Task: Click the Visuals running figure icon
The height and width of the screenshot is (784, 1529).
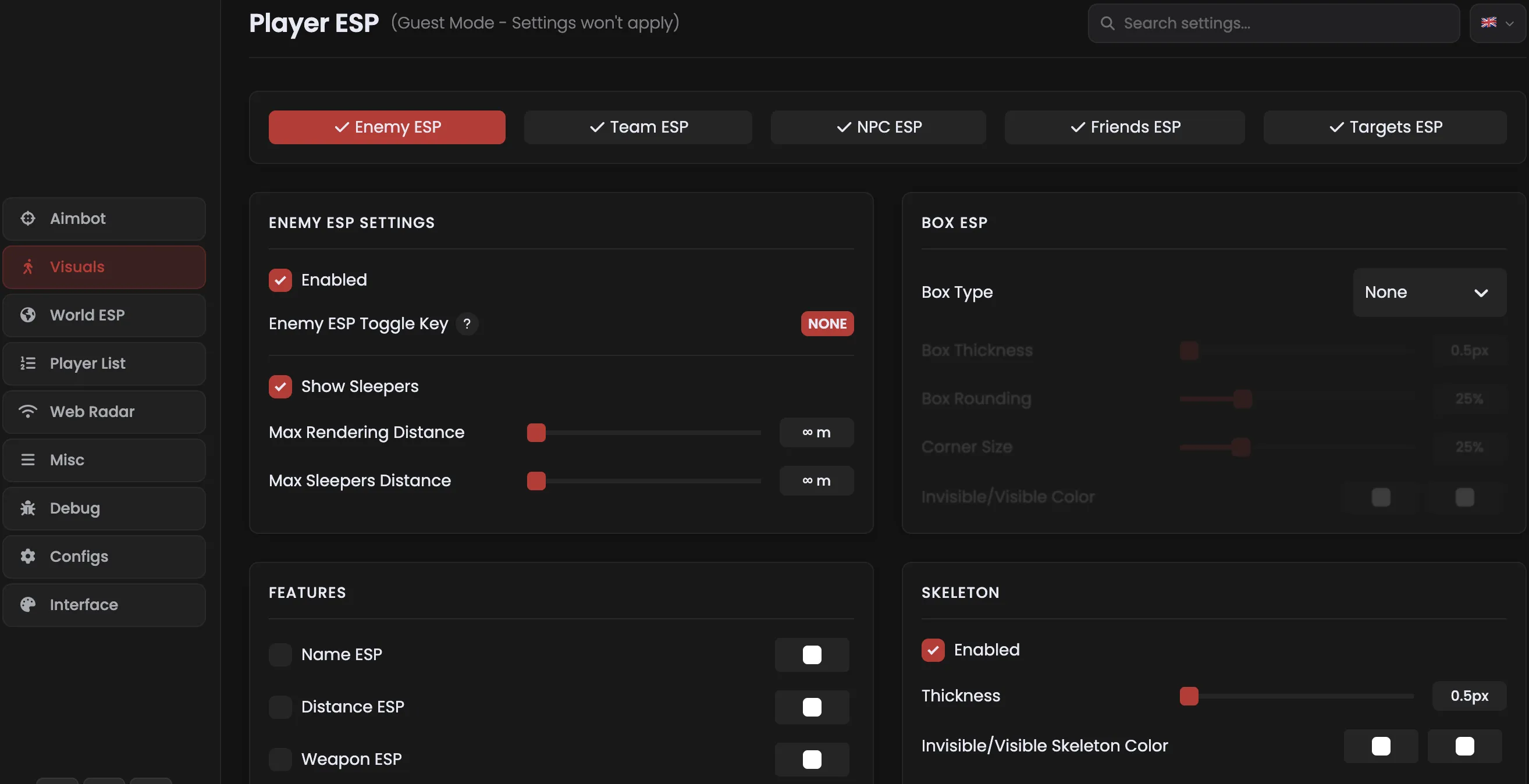Action: coord(28,267)
